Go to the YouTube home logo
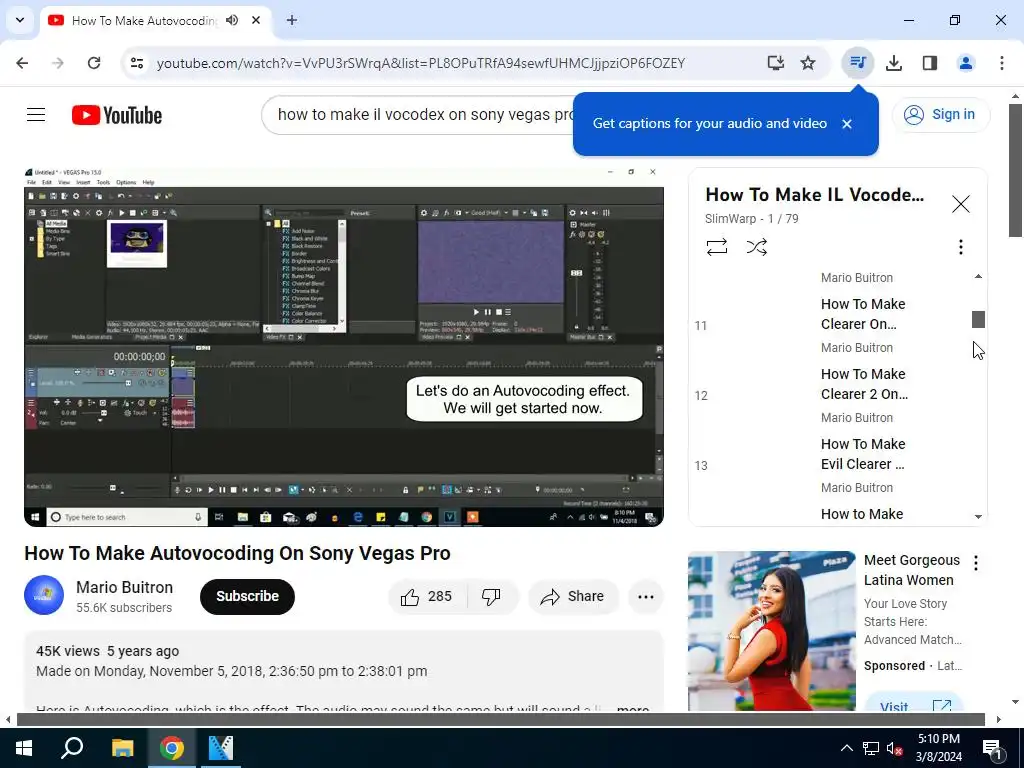Screen dimensions: 1024x768 point(117,115)
